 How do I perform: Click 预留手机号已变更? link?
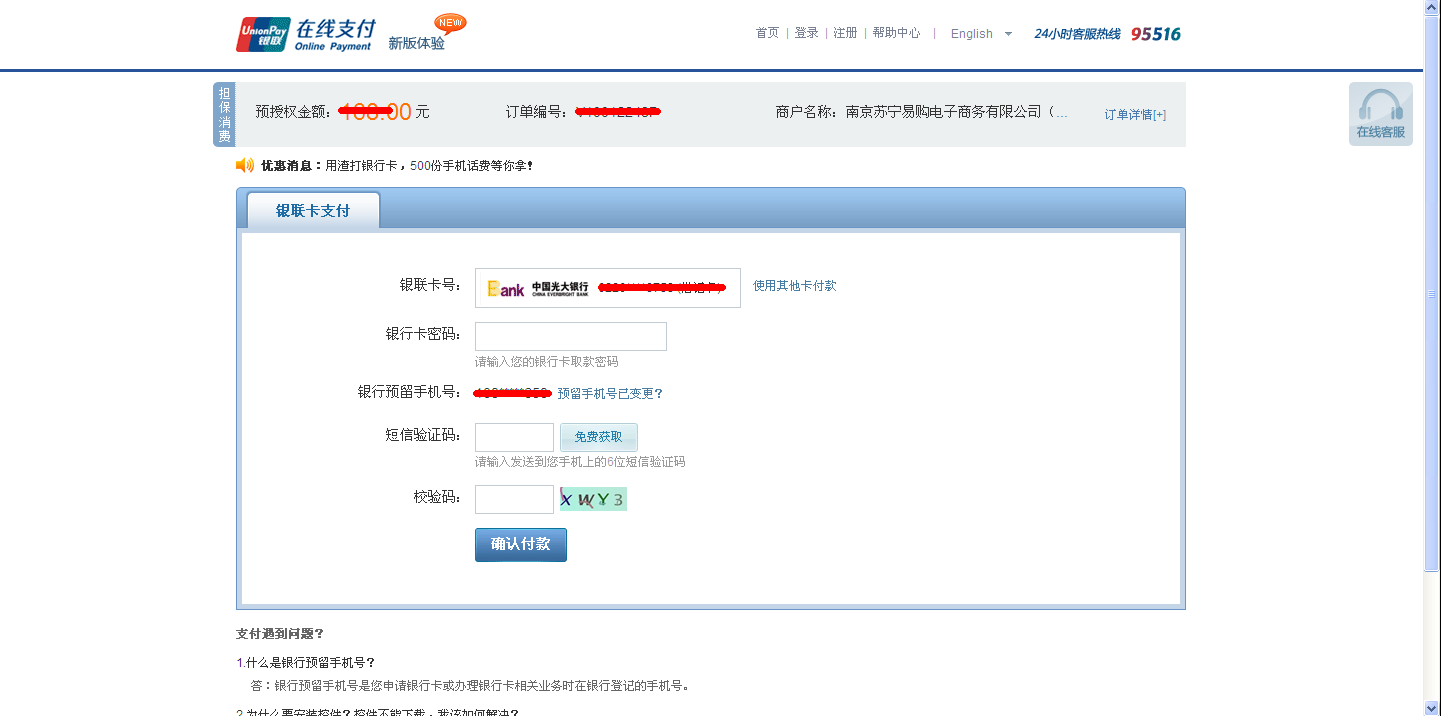click(610, 394)
